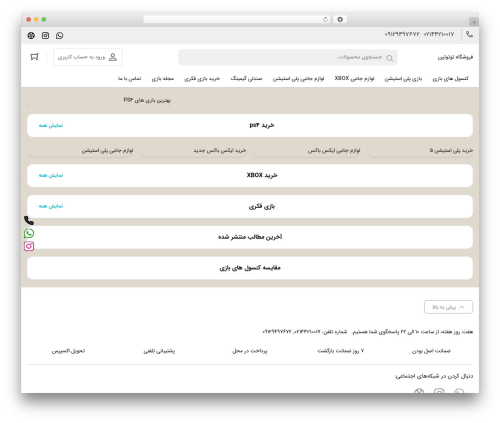Open لوازم جانبی پلی استیشن menu item
Screen dimensions: 500x423
(x=298, y=79)
